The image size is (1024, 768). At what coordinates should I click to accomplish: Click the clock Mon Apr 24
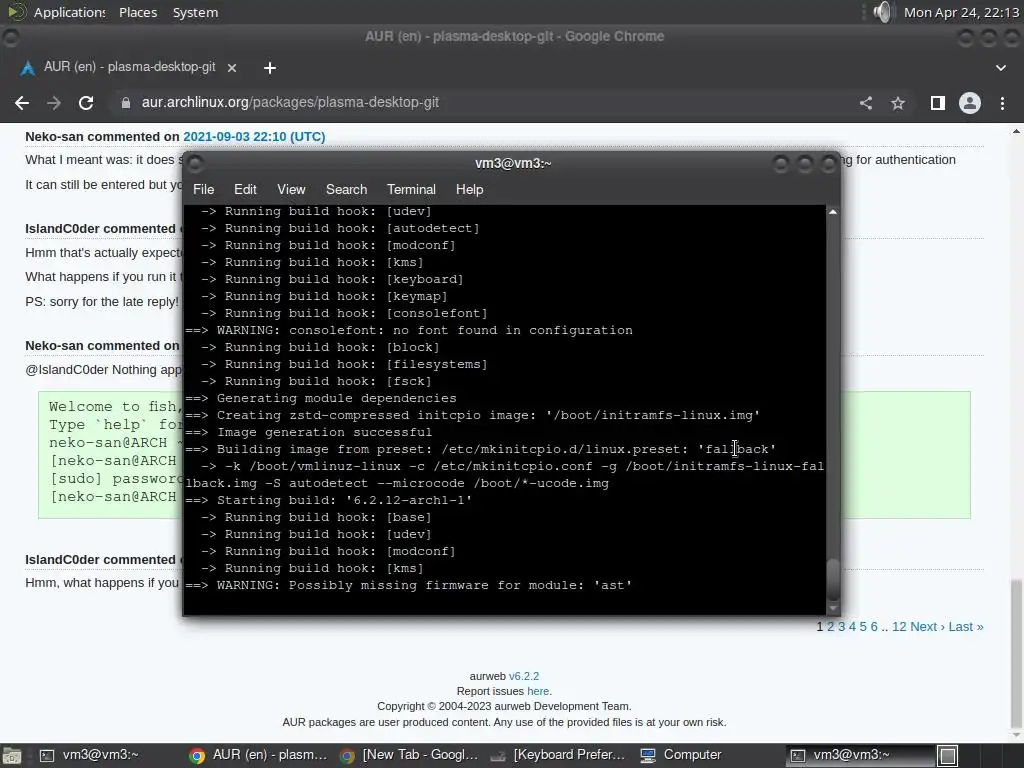tap(961, 12)
